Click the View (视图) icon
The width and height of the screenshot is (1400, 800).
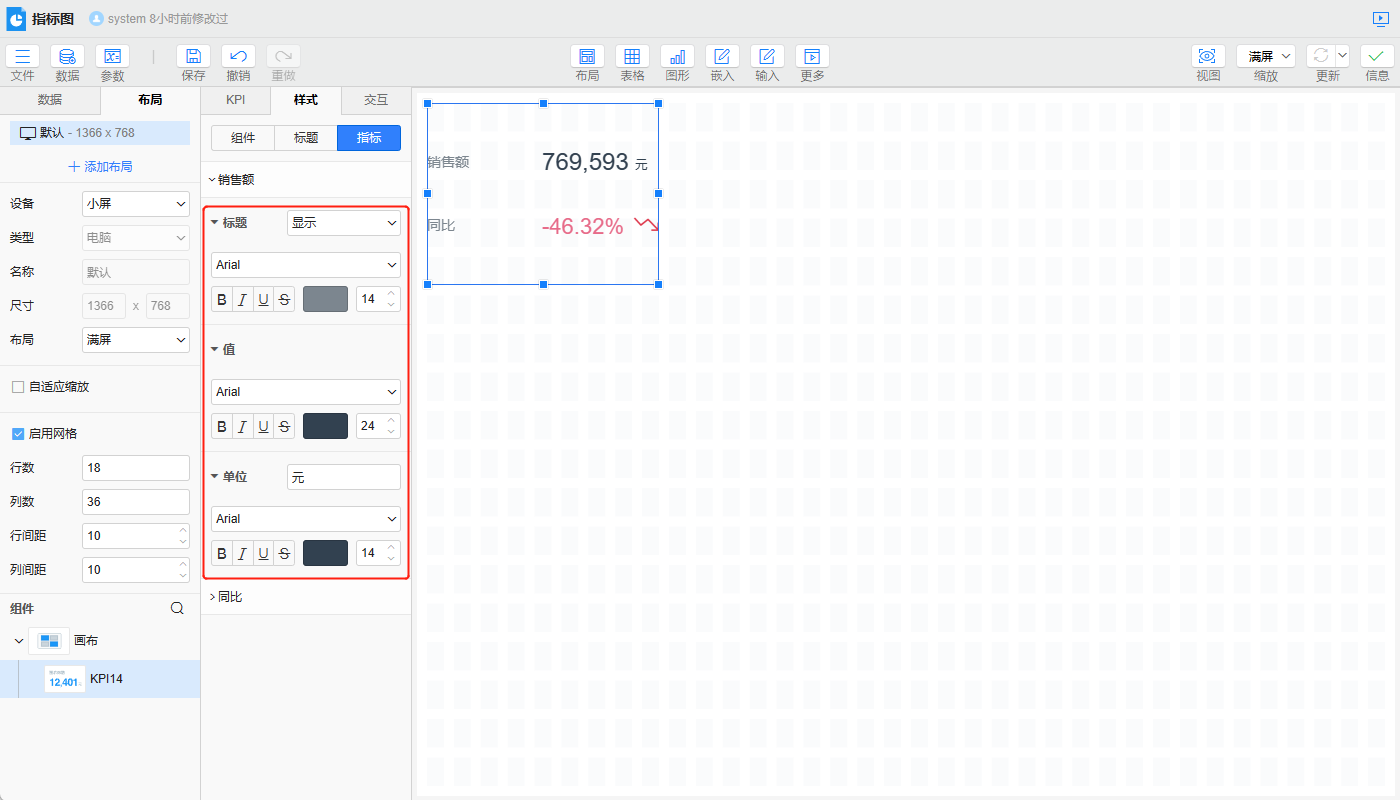[1208, 57]
